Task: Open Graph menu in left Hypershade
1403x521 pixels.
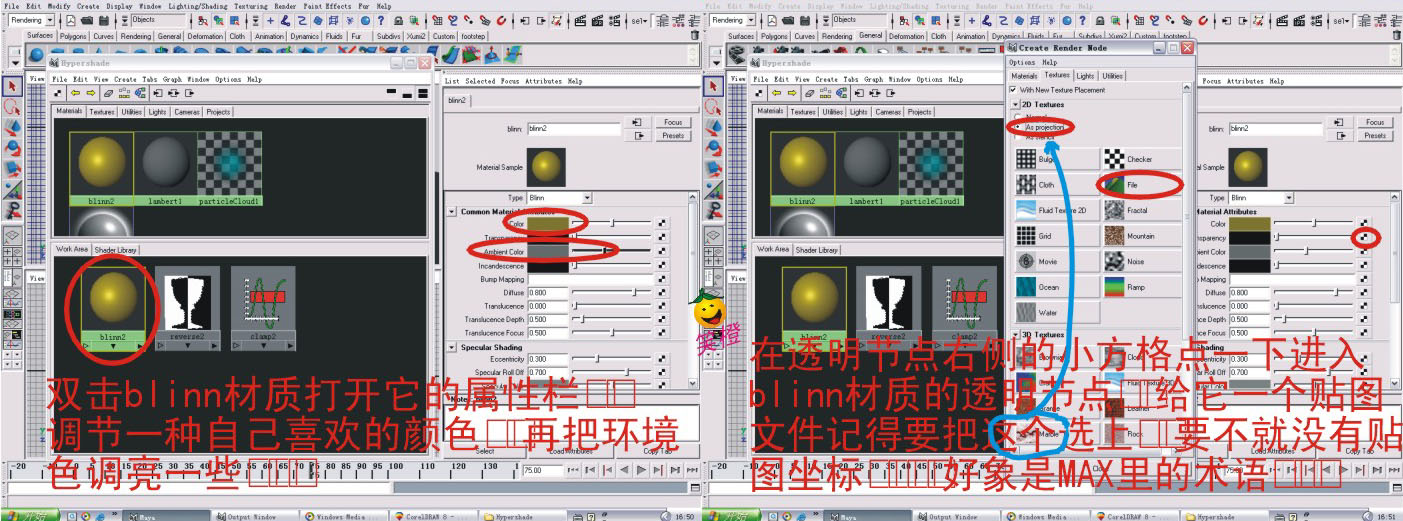Action: pos(172,79)
